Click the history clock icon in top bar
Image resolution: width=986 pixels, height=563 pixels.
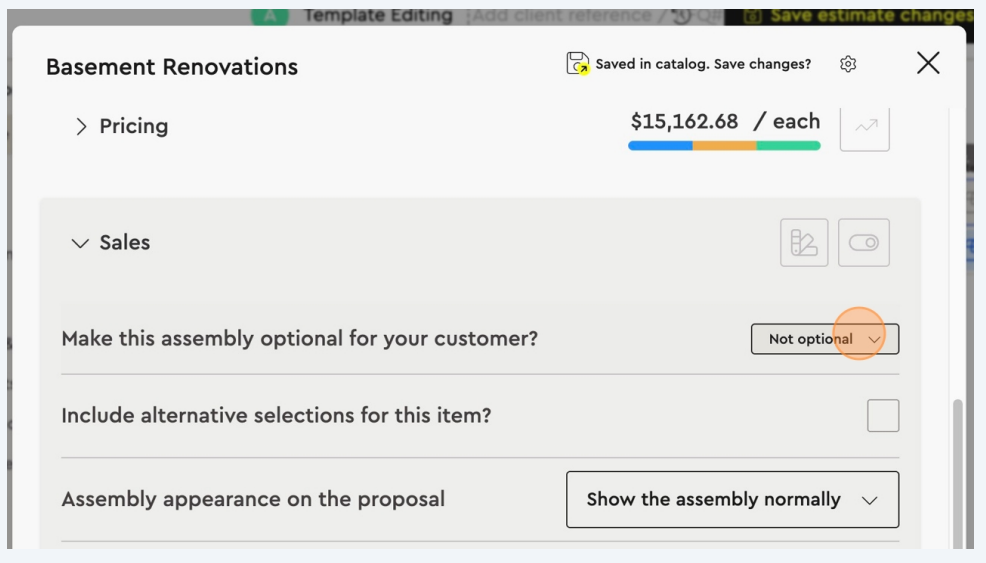[683, 16]
